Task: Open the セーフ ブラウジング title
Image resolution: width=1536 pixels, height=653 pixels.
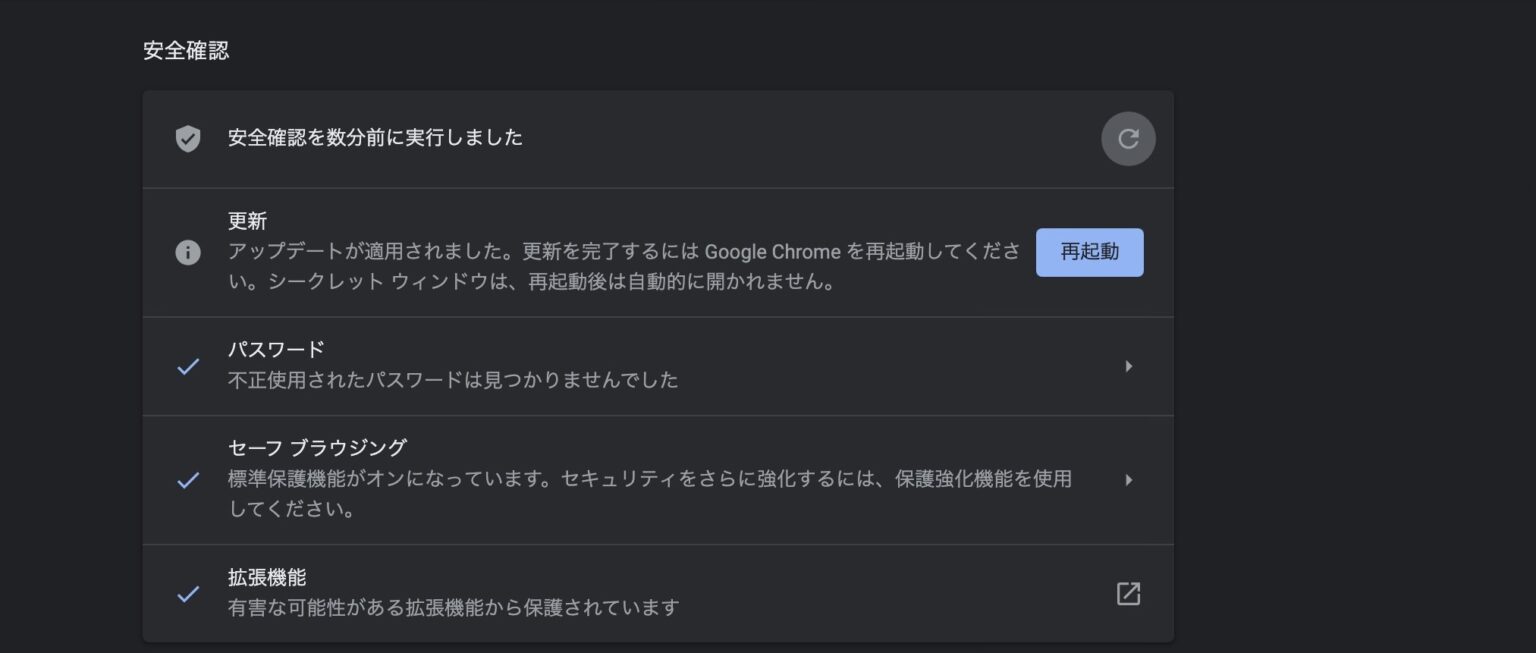Action: tap(317, 448)
